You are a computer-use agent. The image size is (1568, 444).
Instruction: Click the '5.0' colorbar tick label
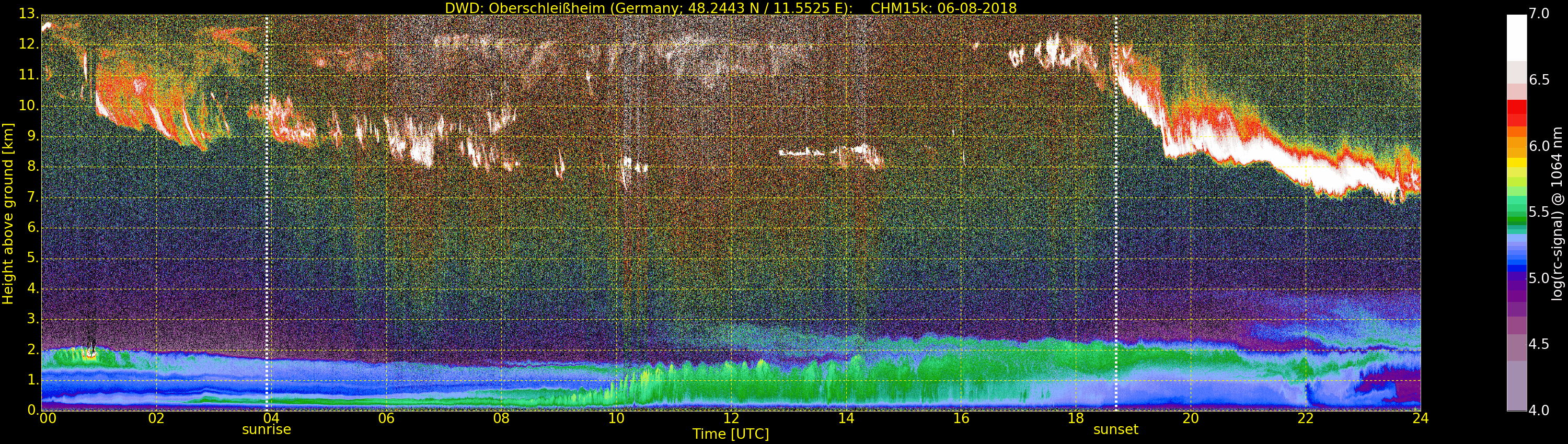[x=1539, y=278]
